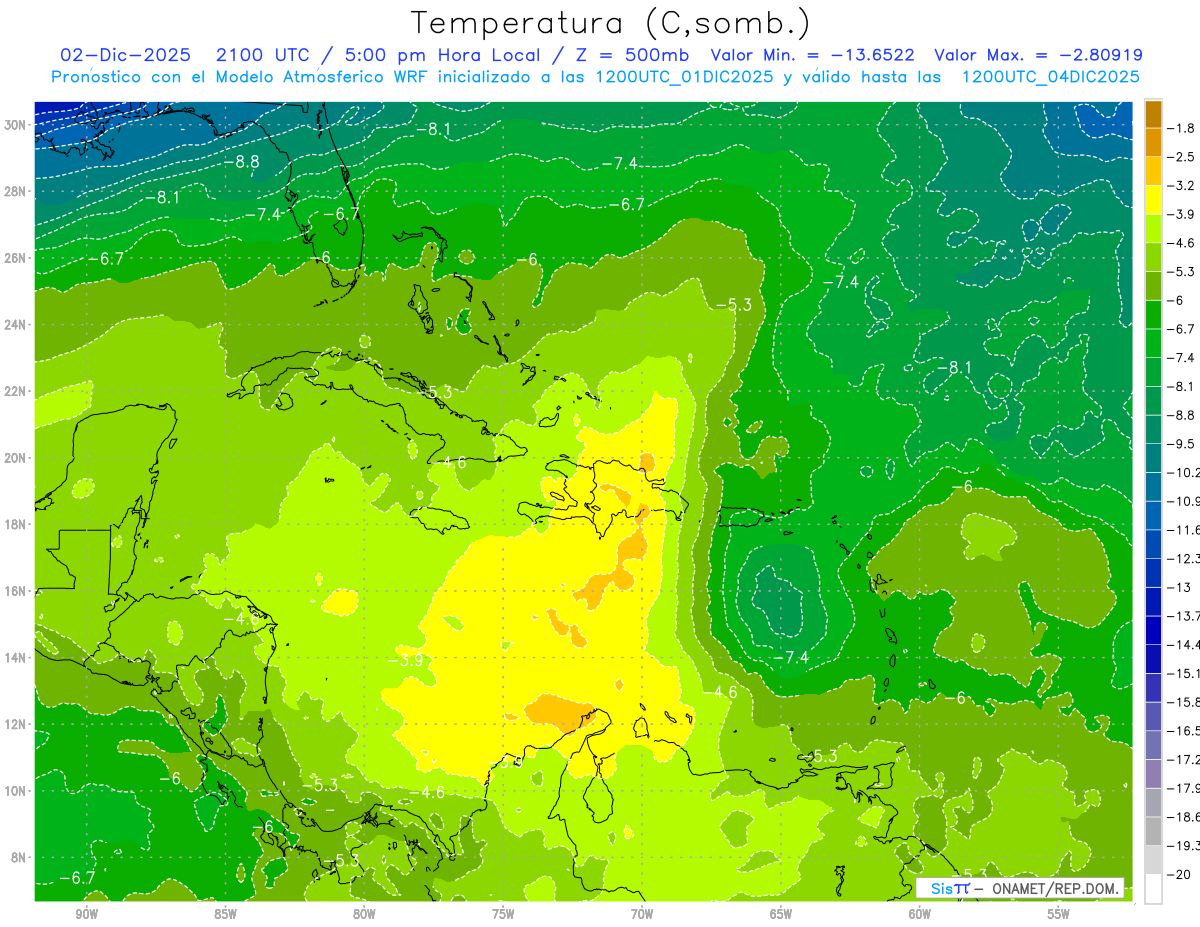Click the '-8.8' contour label on the map
This screenshot has height=927, width=1200.
pyautogui.click(x=242, y=161)
